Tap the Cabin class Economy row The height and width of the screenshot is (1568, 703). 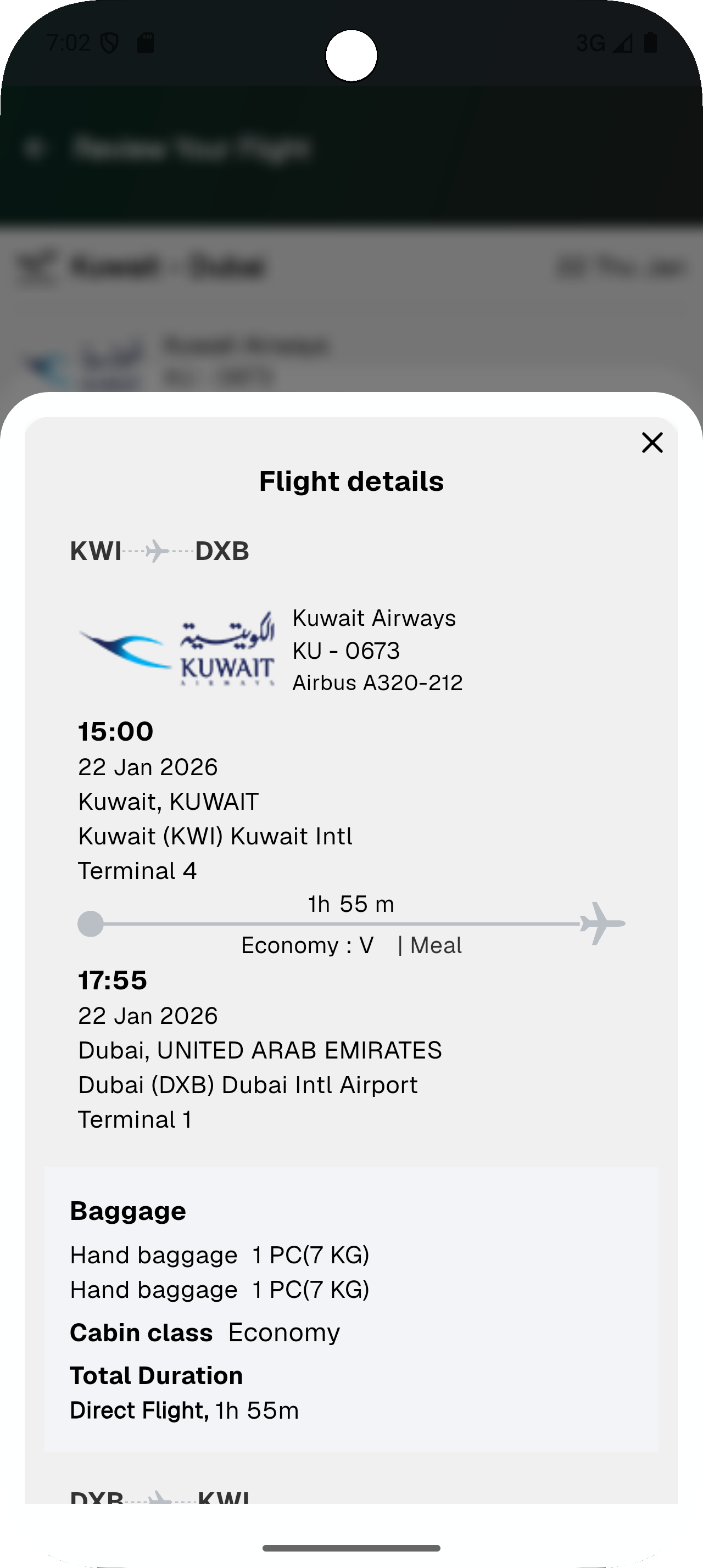[204, 1332]
